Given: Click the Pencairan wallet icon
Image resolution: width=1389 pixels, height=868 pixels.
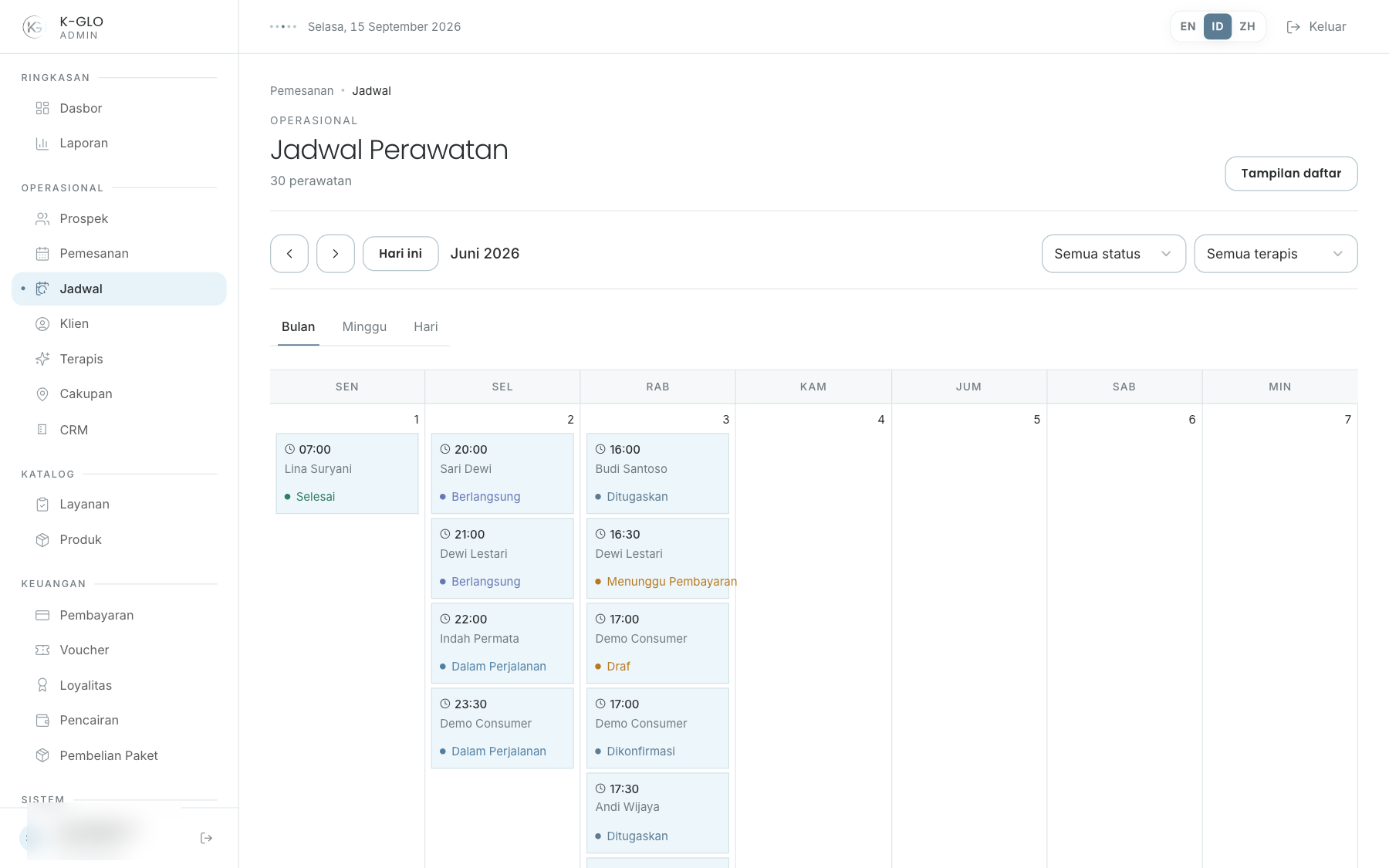Looking at the screenshot, I should click(42, 721).
